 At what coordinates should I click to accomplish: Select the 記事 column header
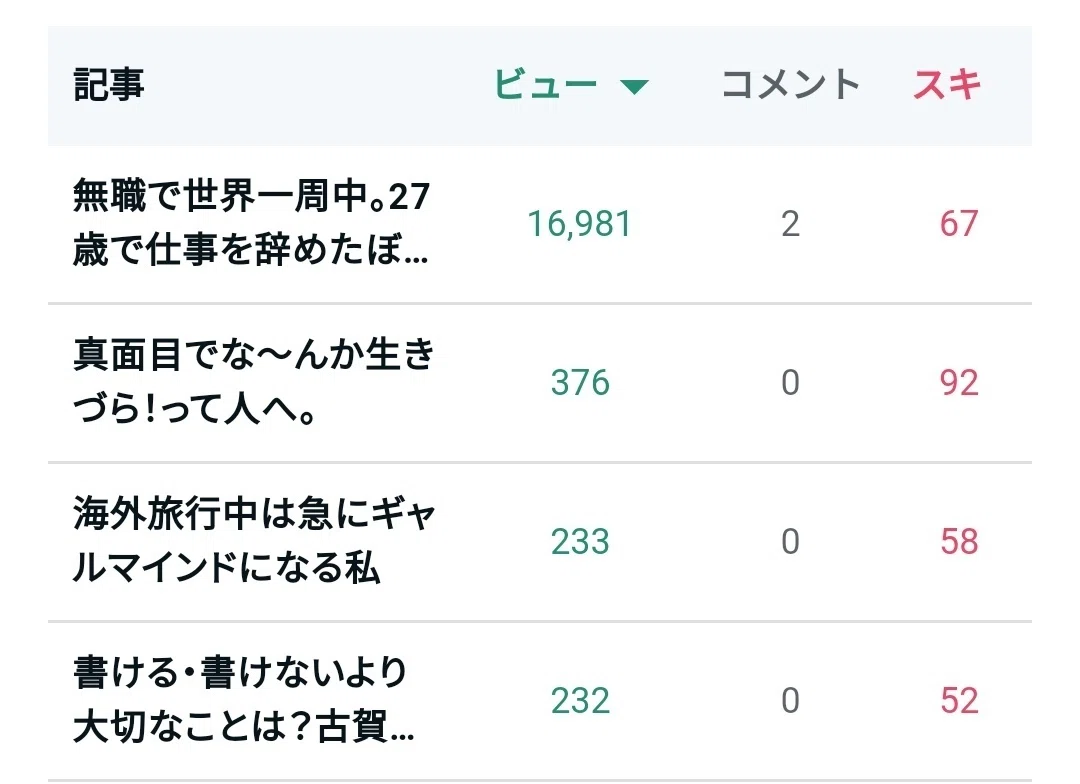click(x=108, y=85)
